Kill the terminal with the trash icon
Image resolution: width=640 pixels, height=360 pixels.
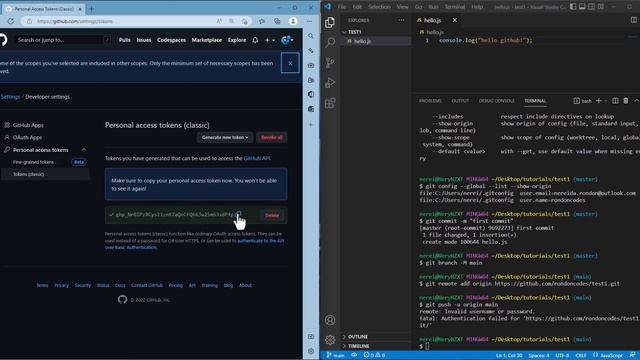click(626, 101)
